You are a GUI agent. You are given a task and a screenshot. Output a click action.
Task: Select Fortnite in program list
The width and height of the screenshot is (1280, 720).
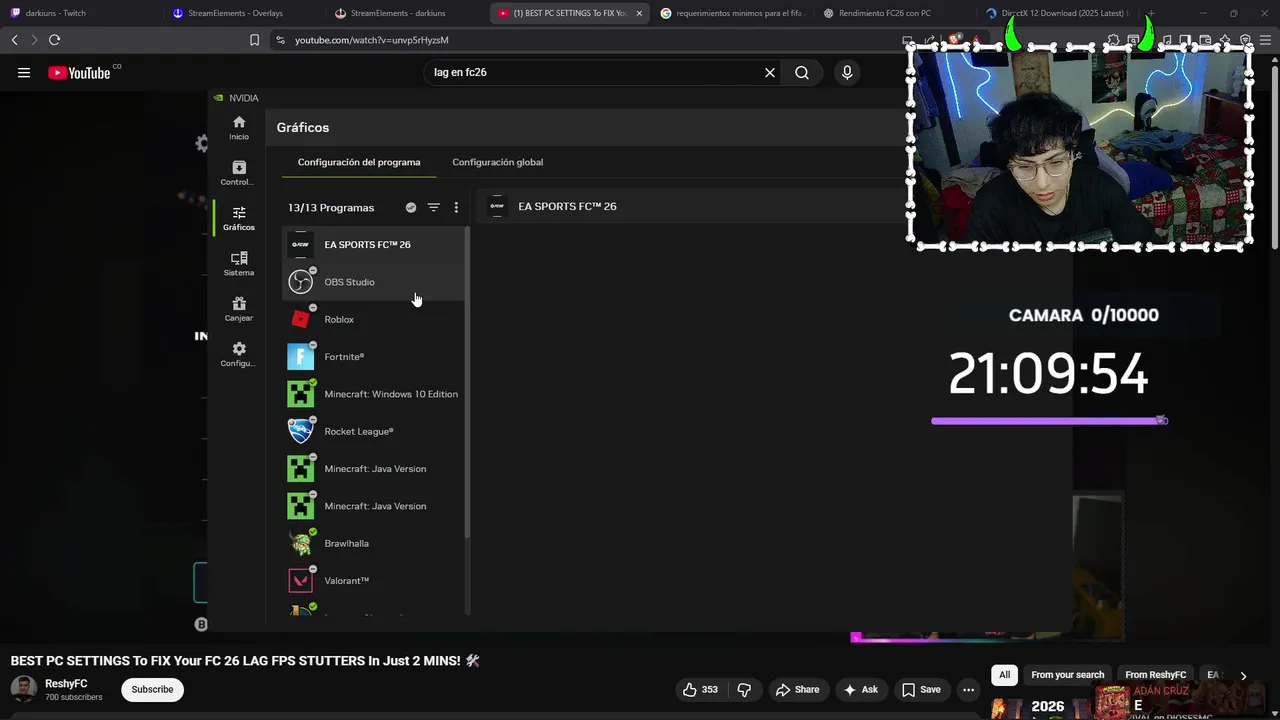click(x=375, y=357)
